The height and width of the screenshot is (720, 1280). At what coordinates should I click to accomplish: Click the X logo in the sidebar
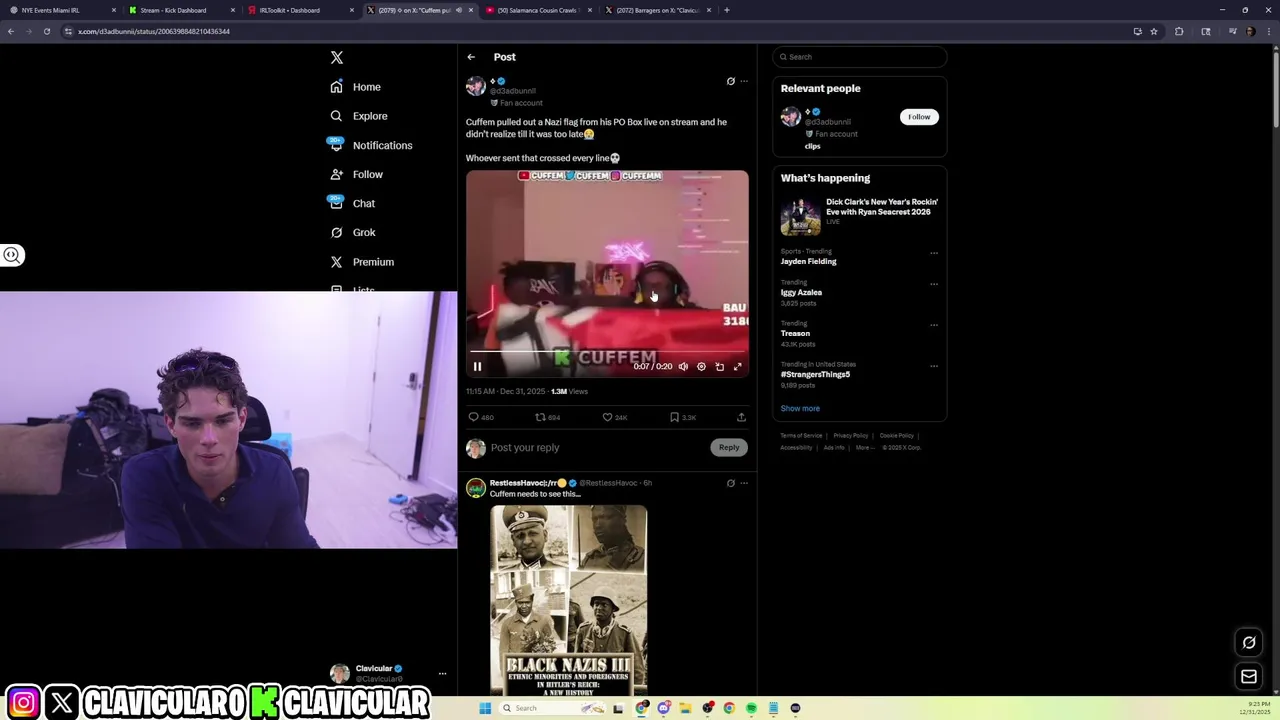(x=337, y=58)
